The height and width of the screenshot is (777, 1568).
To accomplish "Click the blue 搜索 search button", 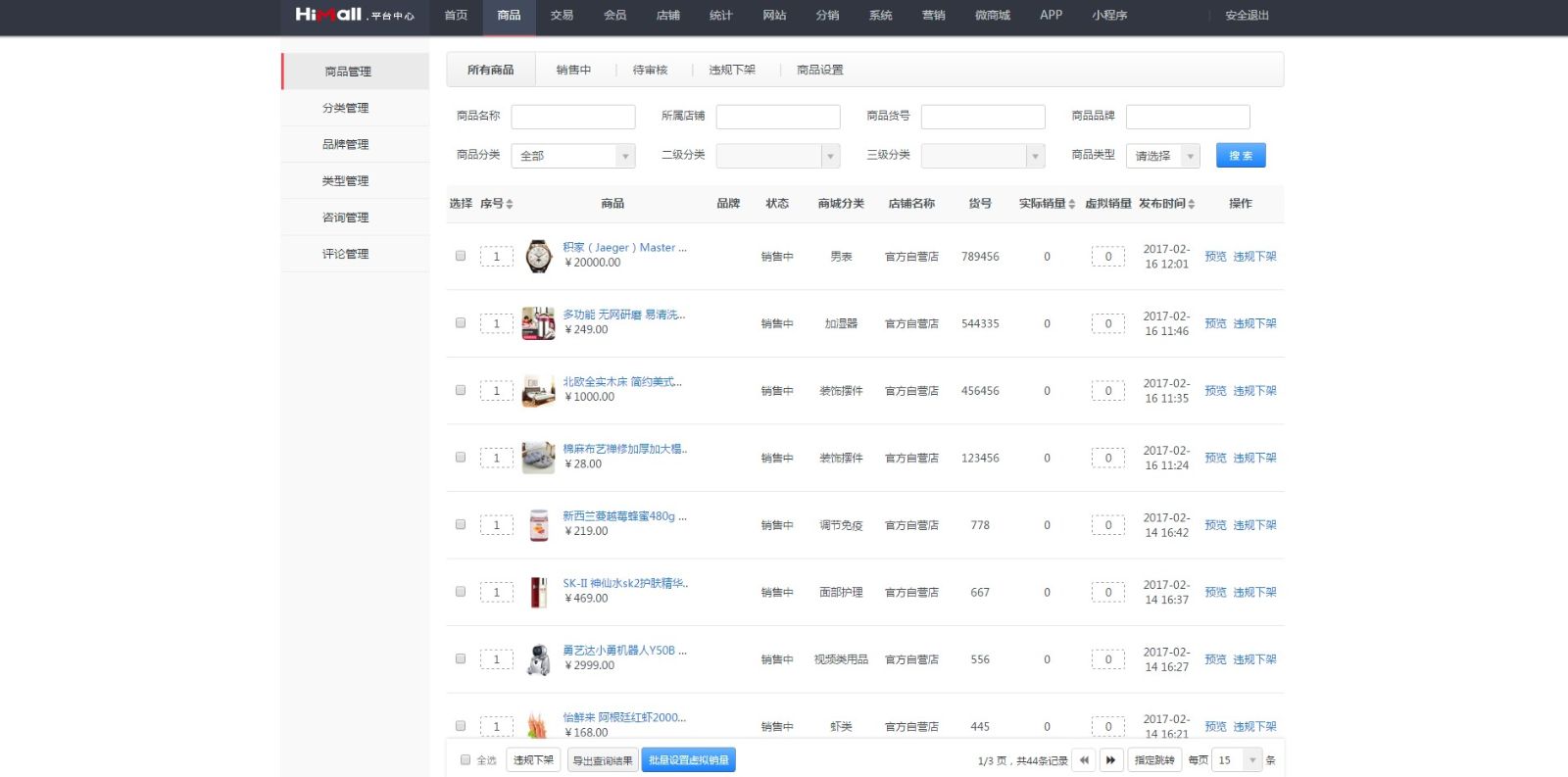I will (1240, 156).
